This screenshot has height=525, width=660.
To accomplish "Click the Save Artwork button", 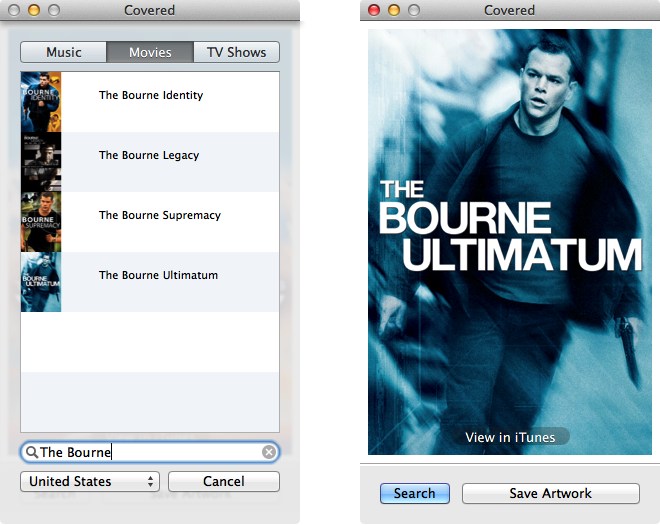I will click(x=551, y=493).
